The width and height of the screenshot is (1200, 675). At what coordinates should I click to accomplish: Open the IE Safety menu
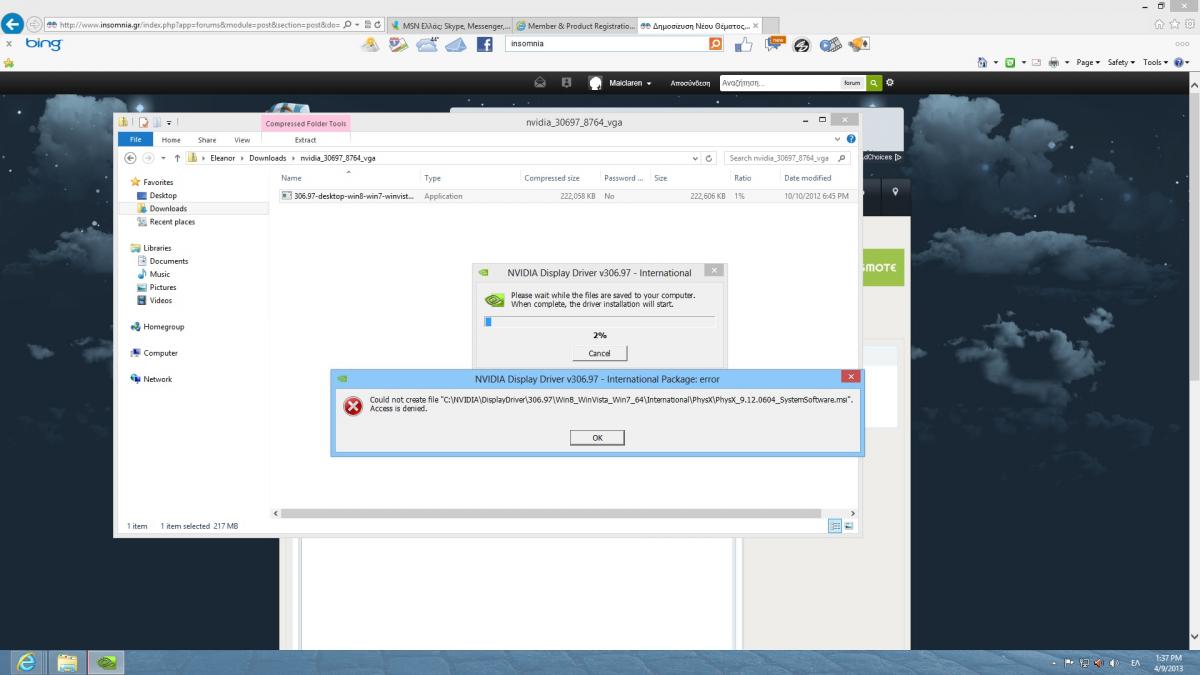[1121, 62]
